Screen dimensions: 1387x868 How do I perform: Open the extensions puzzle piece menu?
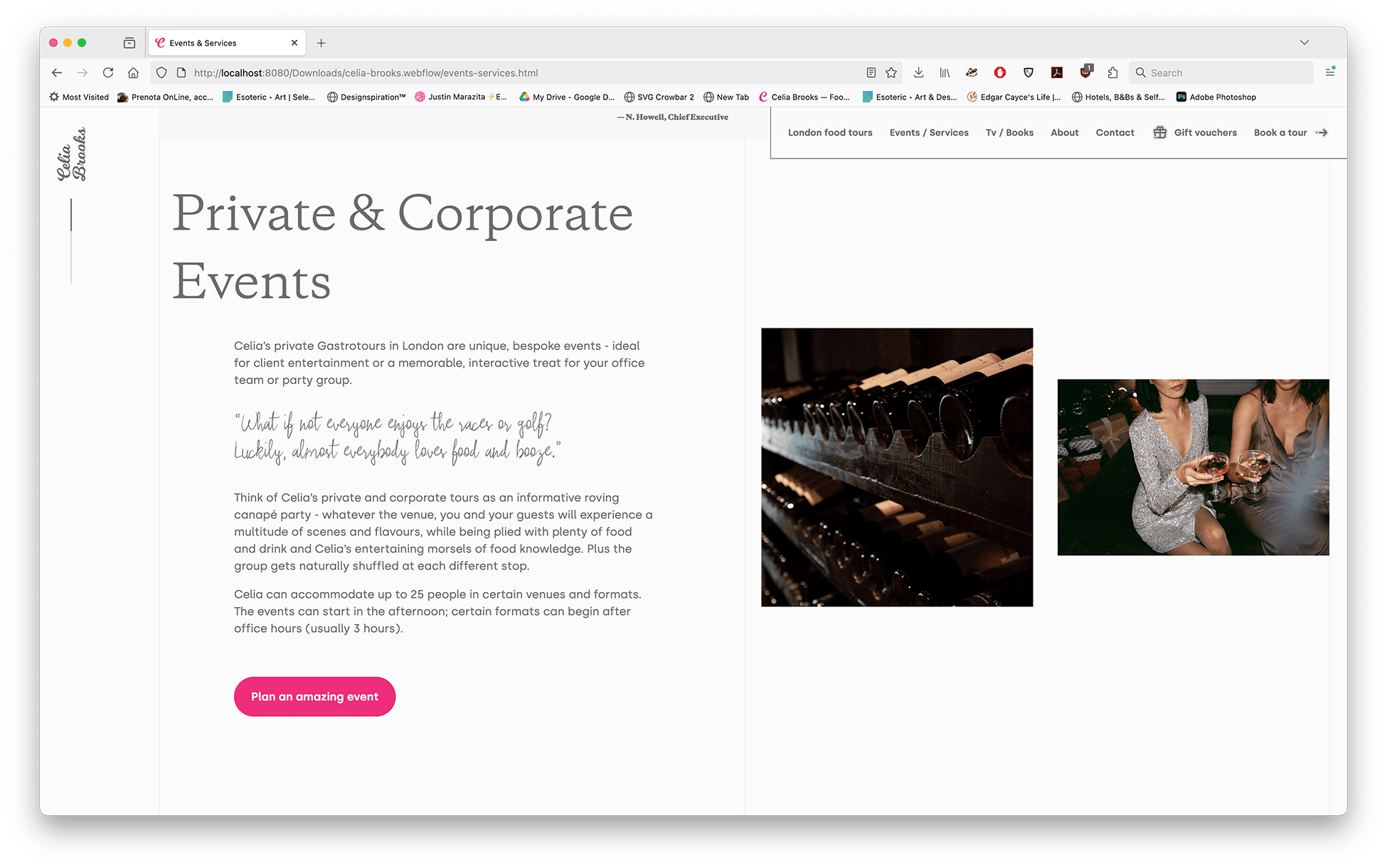tap(1112, 73)
